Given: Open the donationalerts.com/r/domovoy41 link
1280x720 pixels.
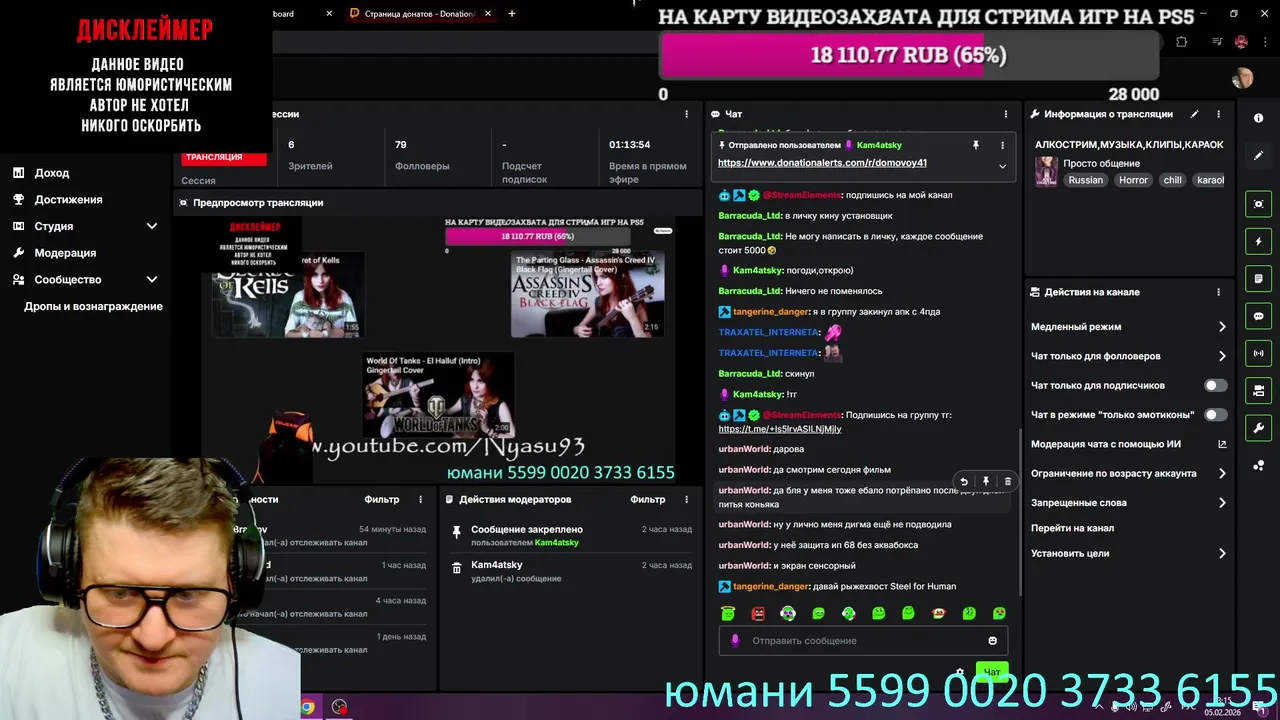Looking at the screenshot, I should 822,163.
